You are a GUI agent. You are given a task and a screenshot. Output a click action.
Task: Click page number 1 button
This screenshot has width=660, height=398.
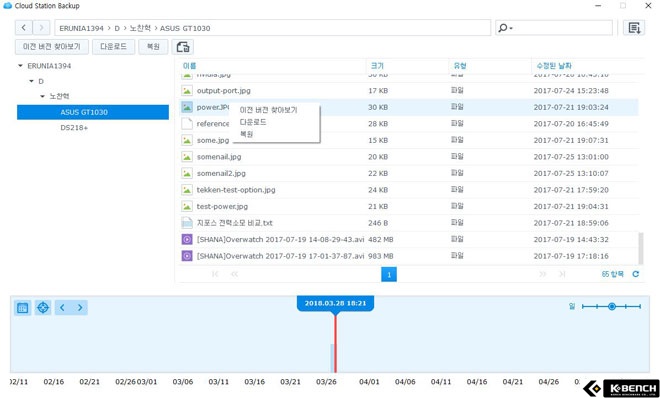point(389,274)
